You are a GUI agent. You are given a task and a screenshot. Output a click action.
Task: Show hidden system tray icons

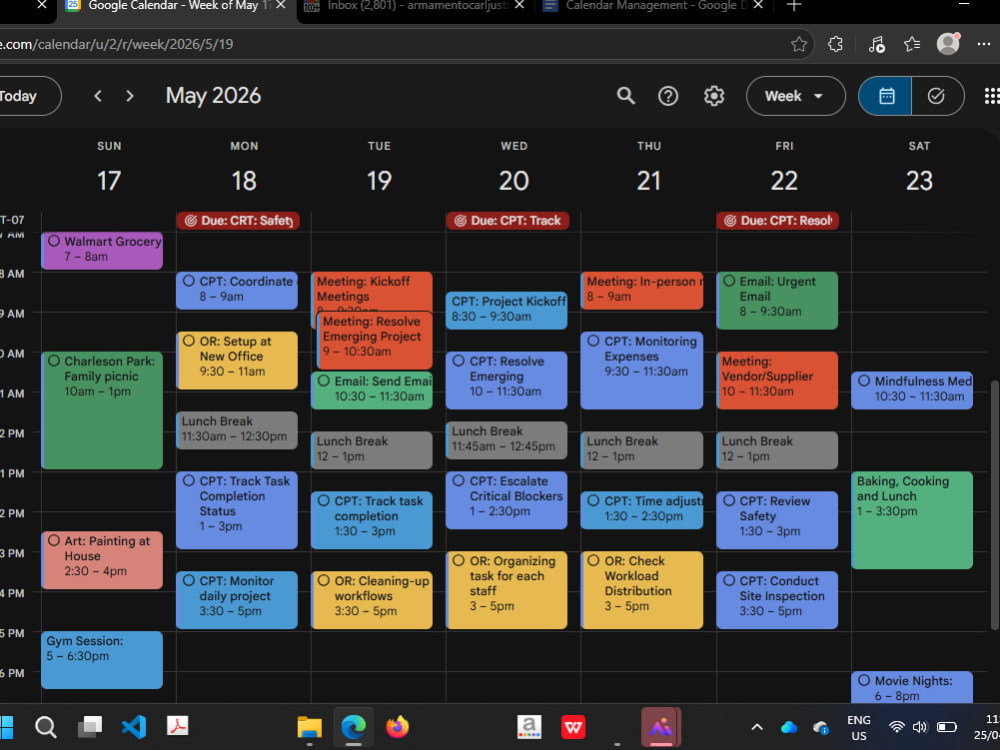(x=757, y=727)
